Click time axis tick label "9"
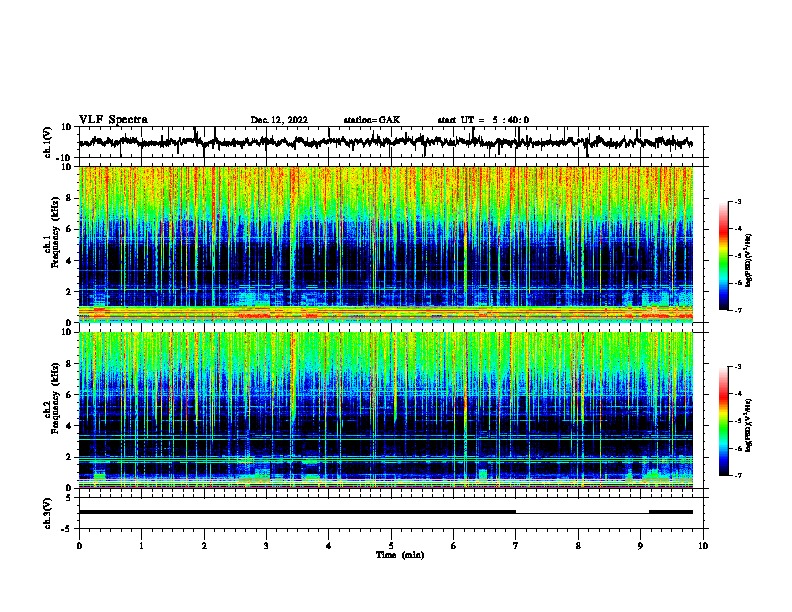 [640, 546]
